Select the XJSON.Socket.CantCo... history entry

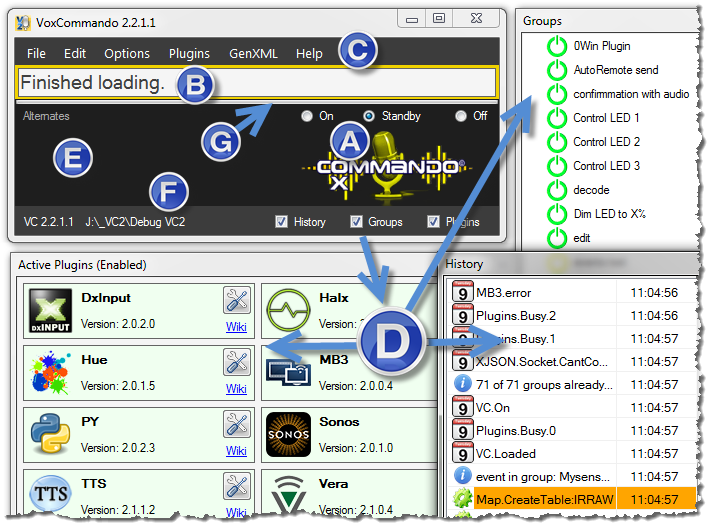[541, 362]
